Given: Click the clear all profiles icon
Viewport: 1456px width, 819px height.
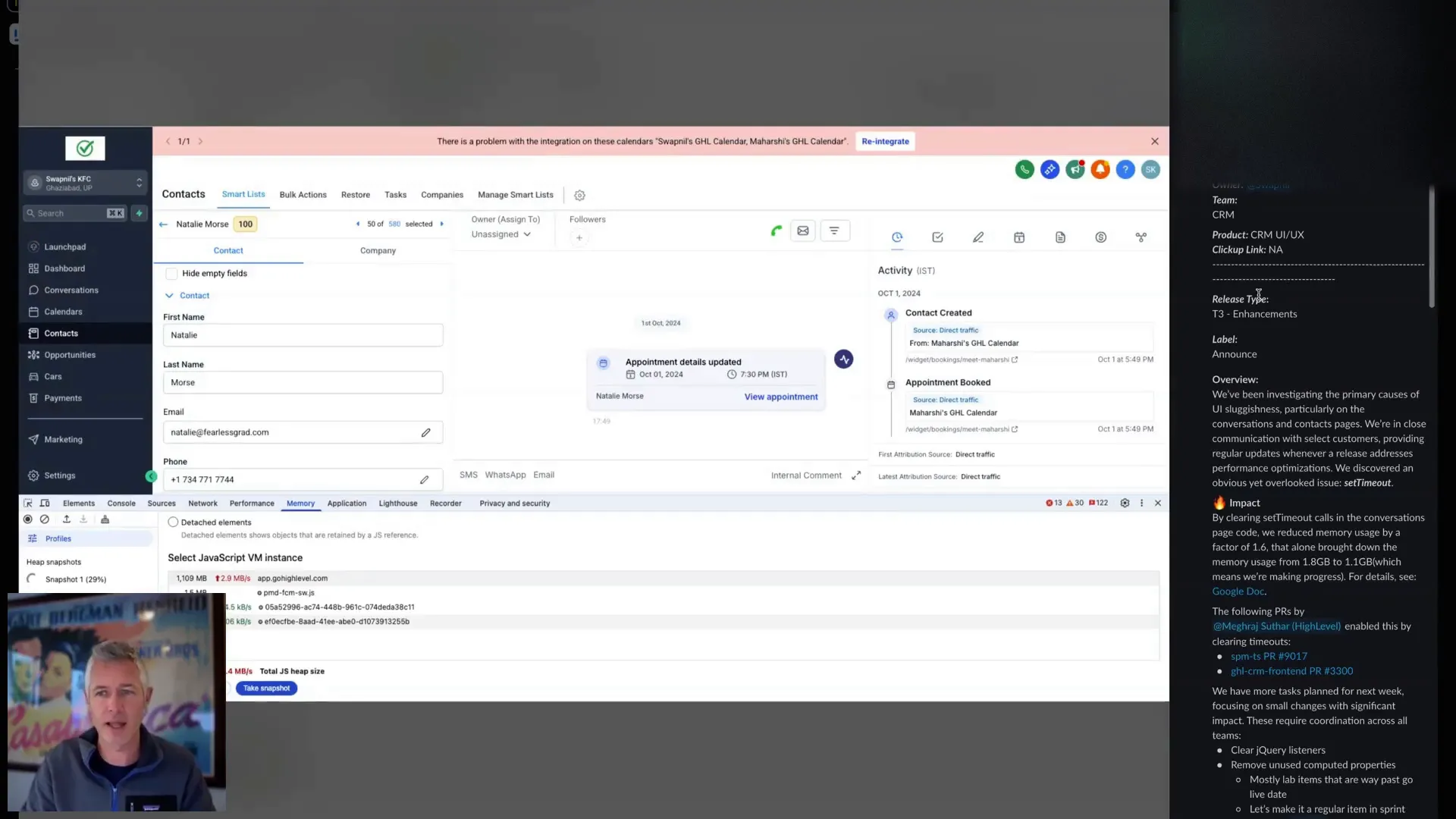Looking at the screenshot, I should click(45, 519).
